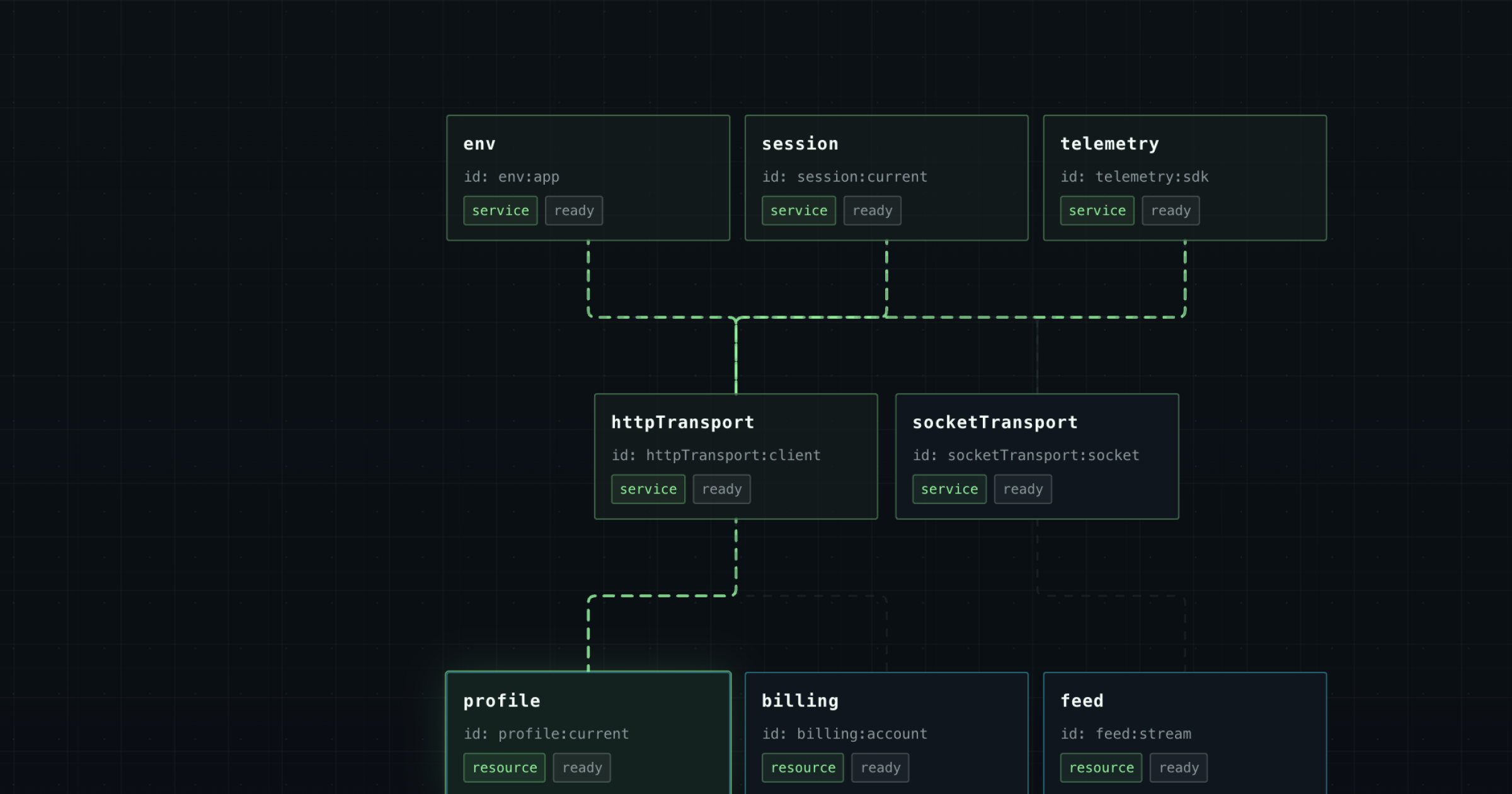
Task: Click the ready badge on telemetry
Action: [x=1171, y=210]
